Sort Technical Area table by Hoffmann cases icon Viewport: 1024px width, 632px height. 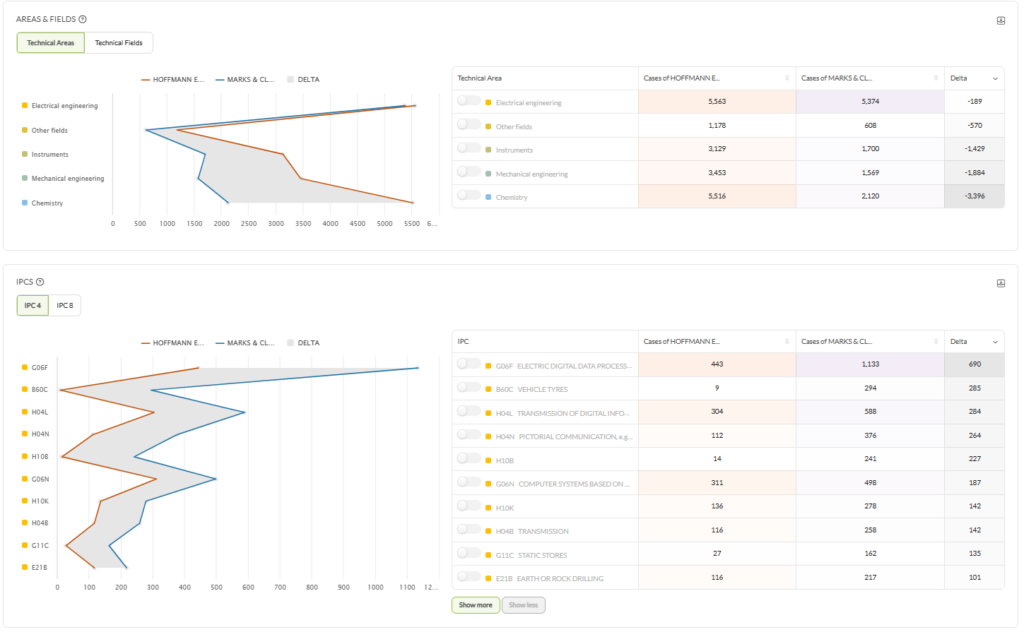click(786, 78)
